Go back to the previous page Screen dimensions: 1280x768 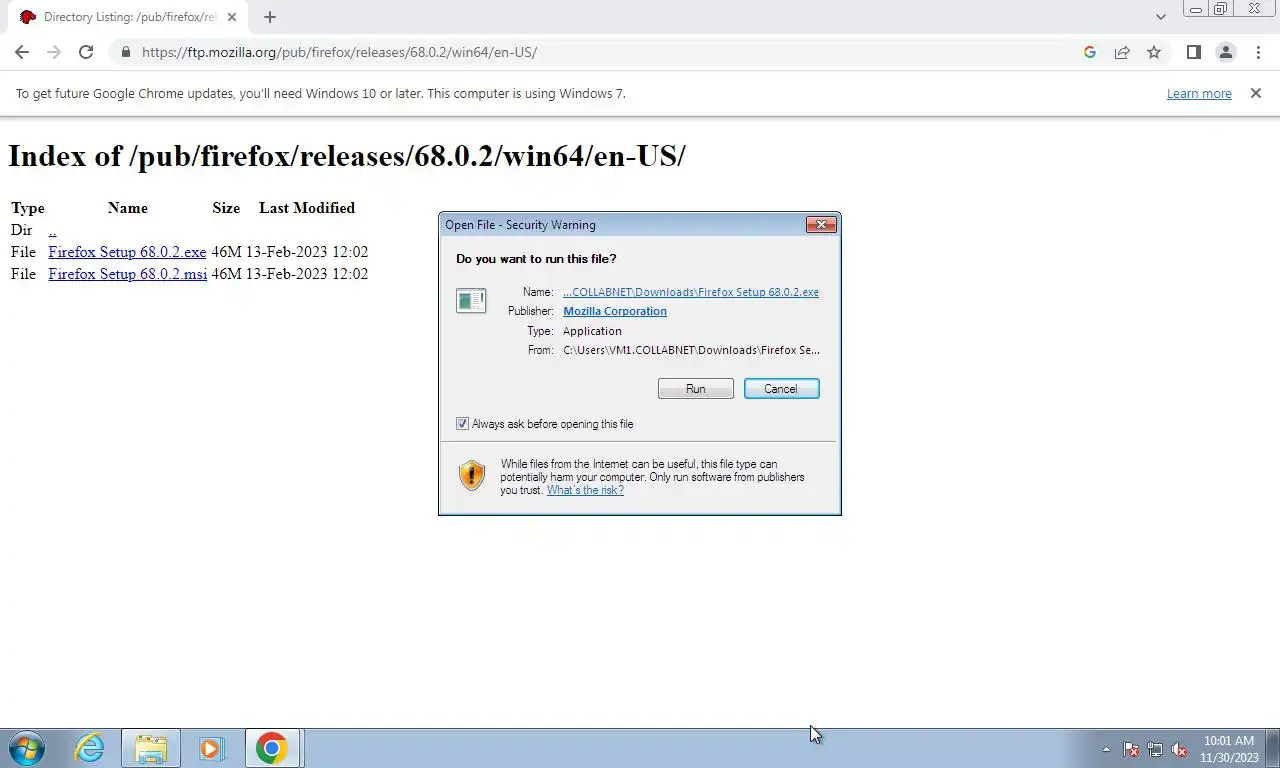click(22, 52)
